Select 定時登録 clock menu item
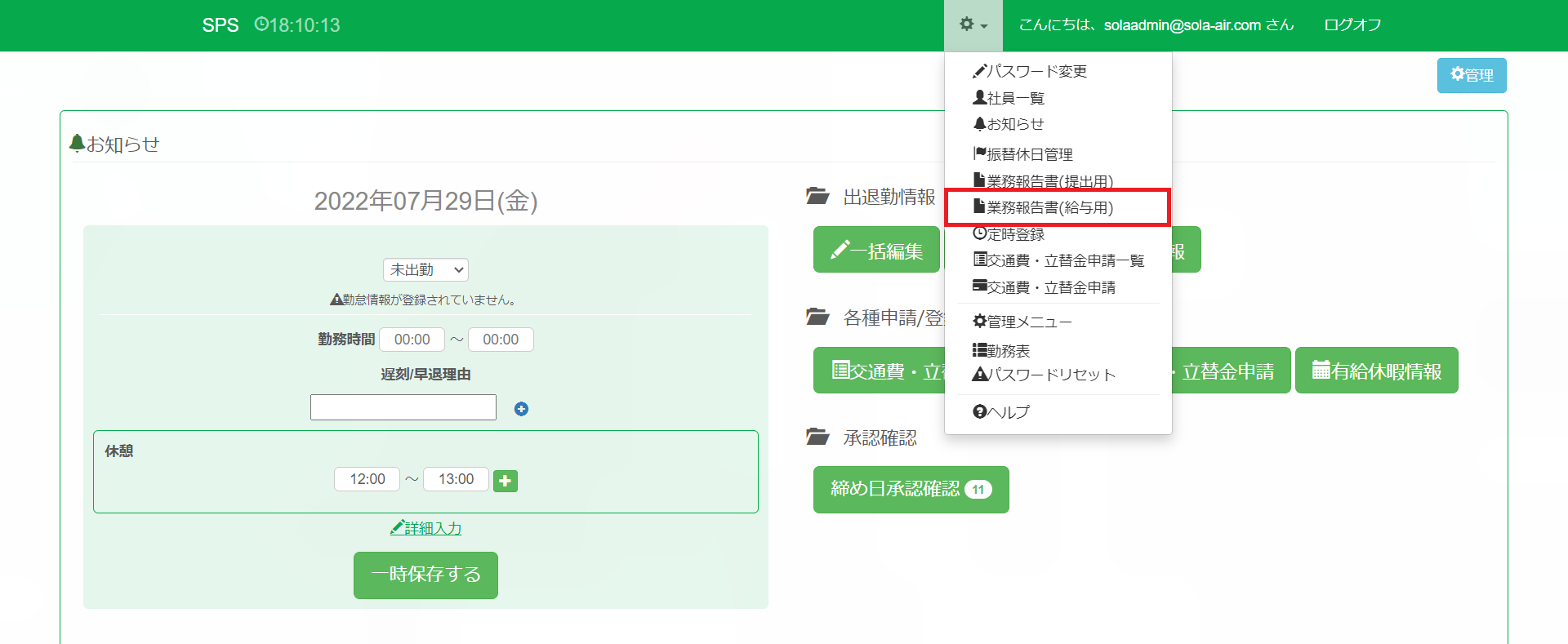Screen dimensions: 1568x644 click(x=1009, y=234)
